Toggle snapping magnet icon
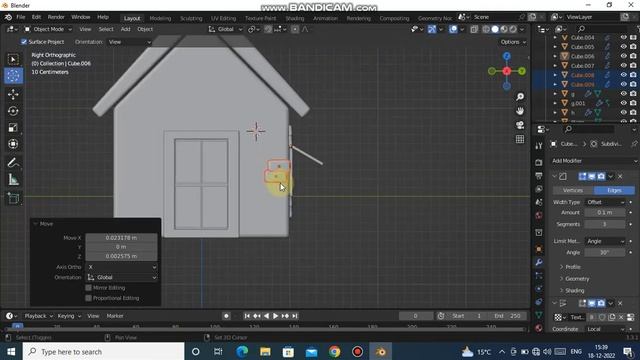This screenshot has width=640, height=360. [x=268, y=29]
